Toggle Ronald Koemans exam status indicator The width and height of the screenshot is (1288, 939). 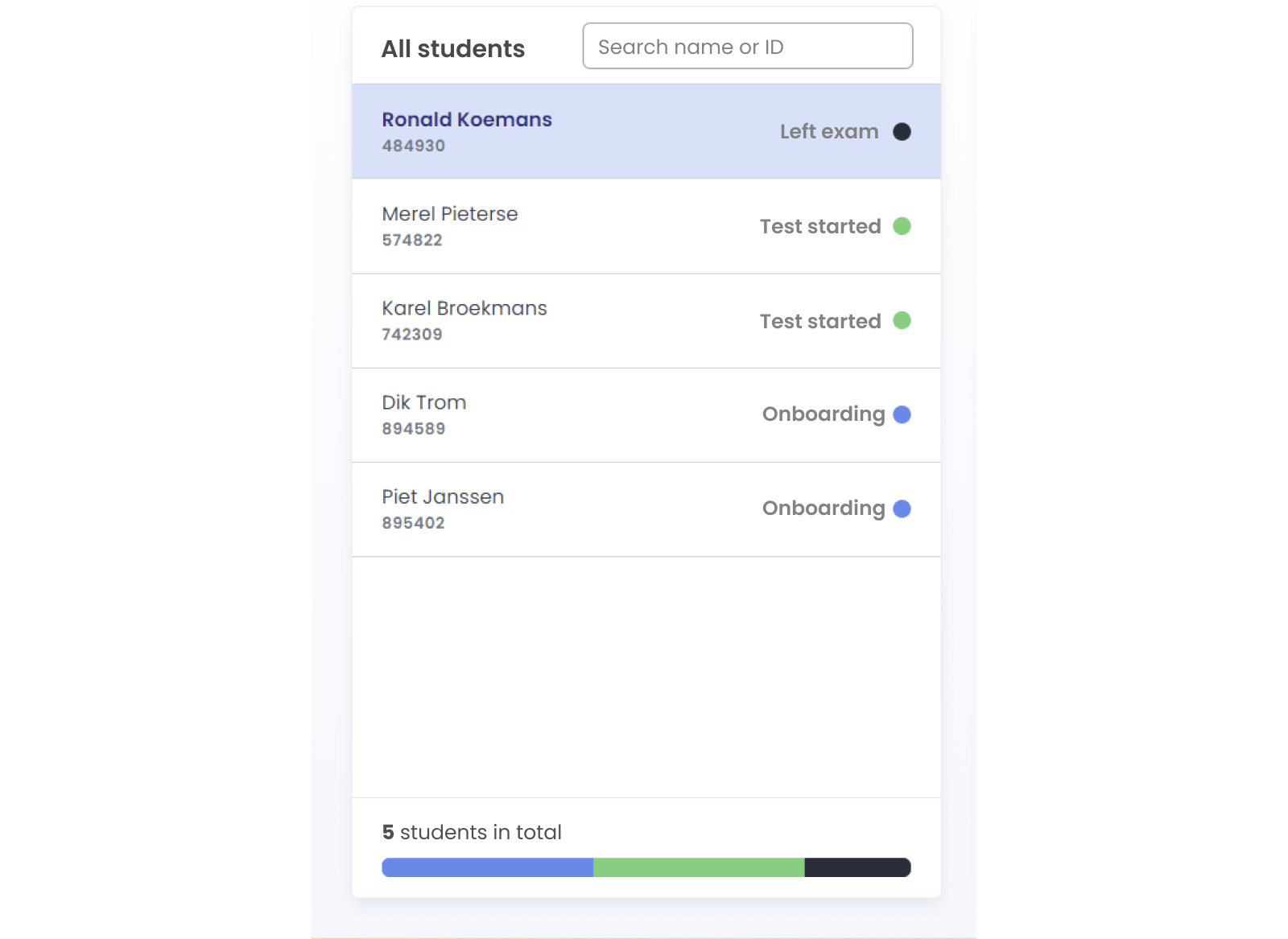point(902,132)
